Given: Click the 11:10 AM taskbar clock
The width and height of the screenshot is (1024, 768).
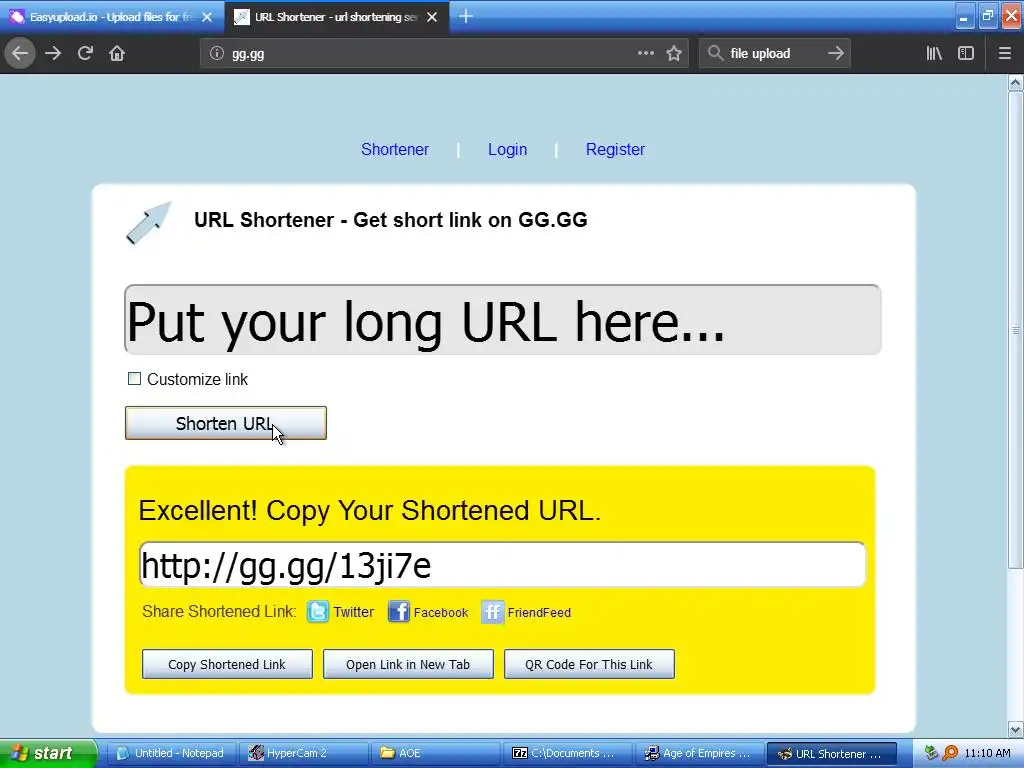Looking at the screenshot, I should click(987, 753).
